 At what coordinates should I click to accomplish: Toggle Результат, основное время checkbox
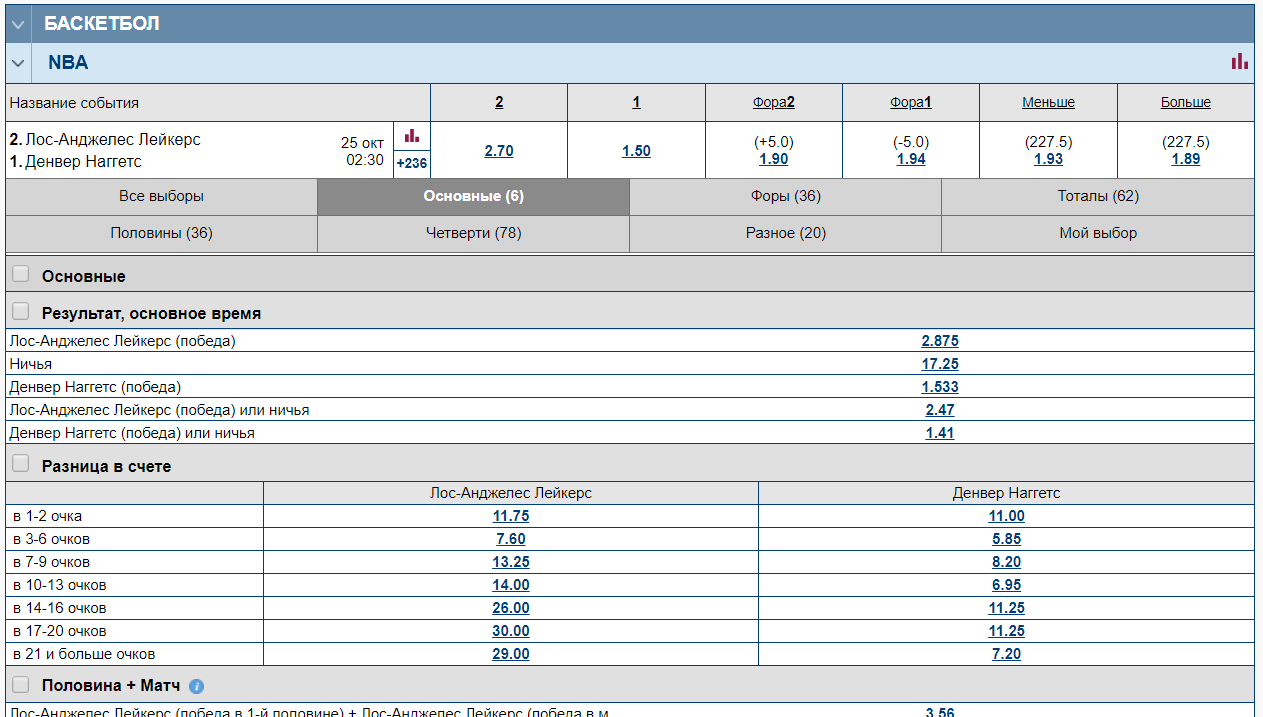(x=21, y=312)
